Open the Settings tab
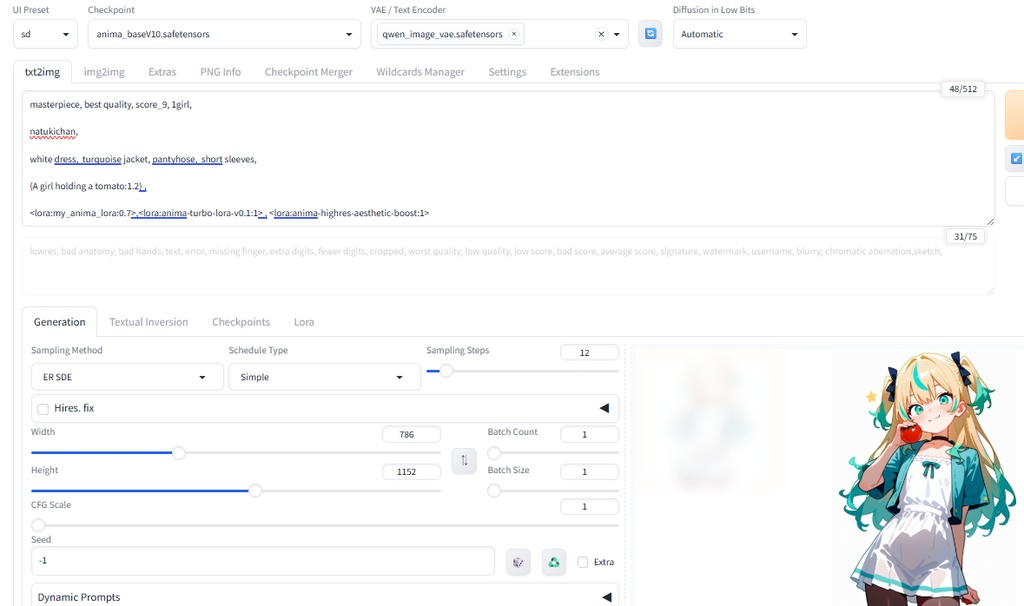The width and height of the screenshot is (1024, 606). 507,72
